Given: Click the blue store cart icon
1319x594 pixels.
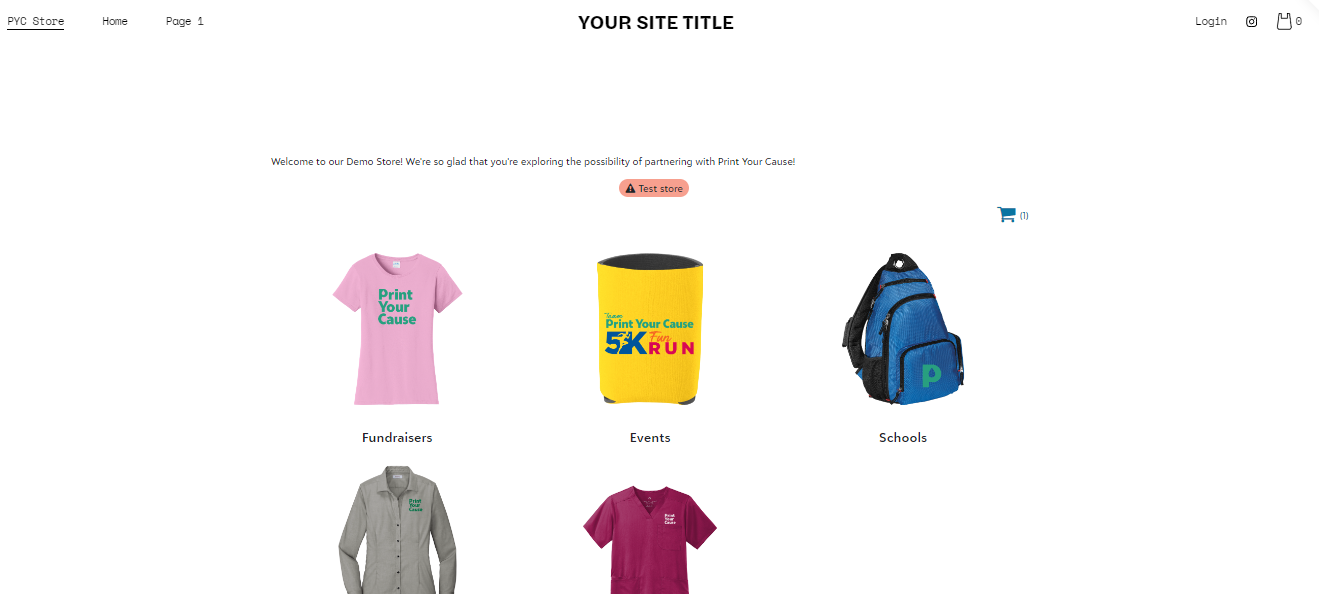Looking at the screenshot, I should pyautogui.click(x=1006, y=214).
